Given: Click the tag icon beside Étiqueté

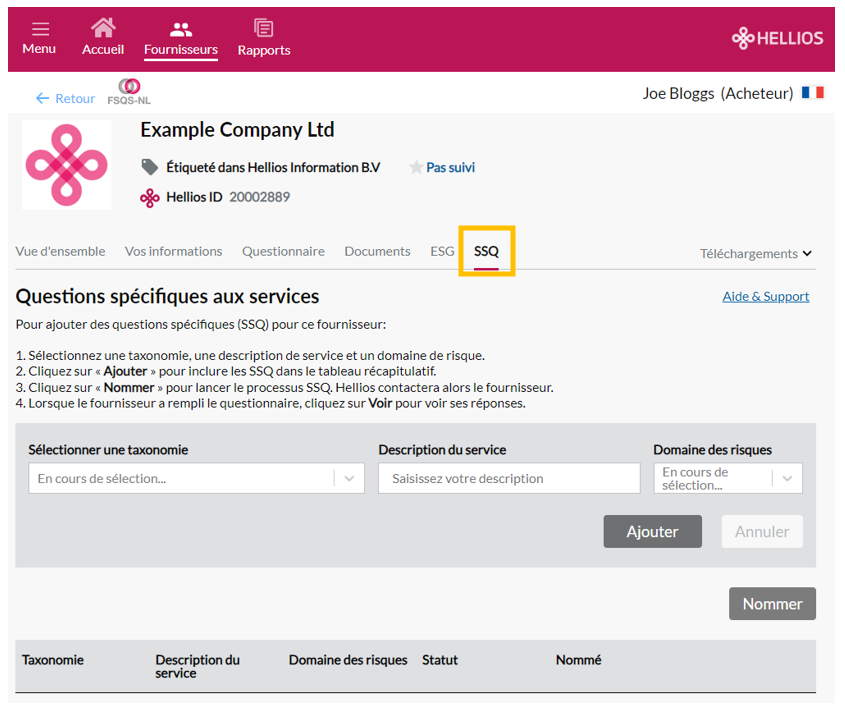Looking at the screenshot, I should (x=149, y=167).
